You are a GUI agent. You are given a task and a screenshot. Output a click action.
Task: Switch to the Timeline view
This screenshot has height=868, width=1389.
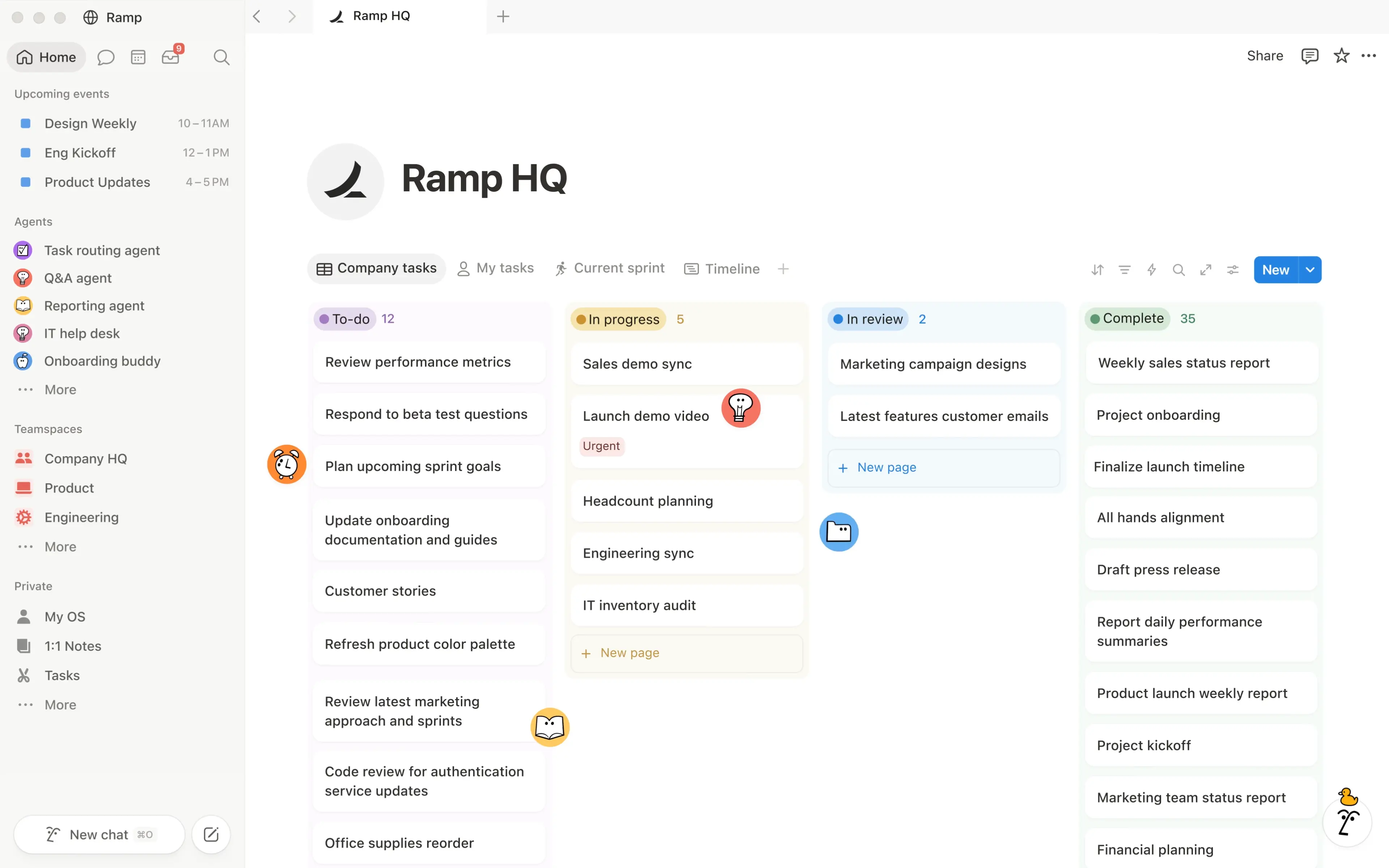tap(722, 269)
